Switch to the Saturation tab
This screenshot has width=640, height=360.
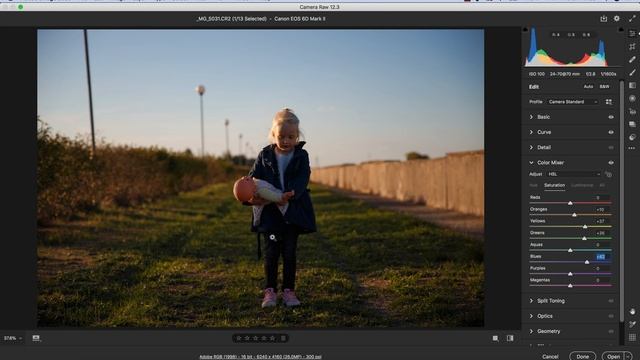click(x=554, y=185)
